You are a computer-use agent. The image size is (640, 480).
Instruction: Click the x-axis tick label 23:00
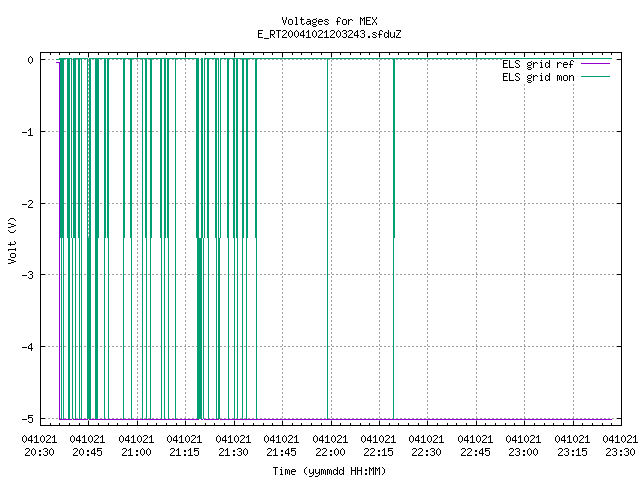tap(523, 452)
